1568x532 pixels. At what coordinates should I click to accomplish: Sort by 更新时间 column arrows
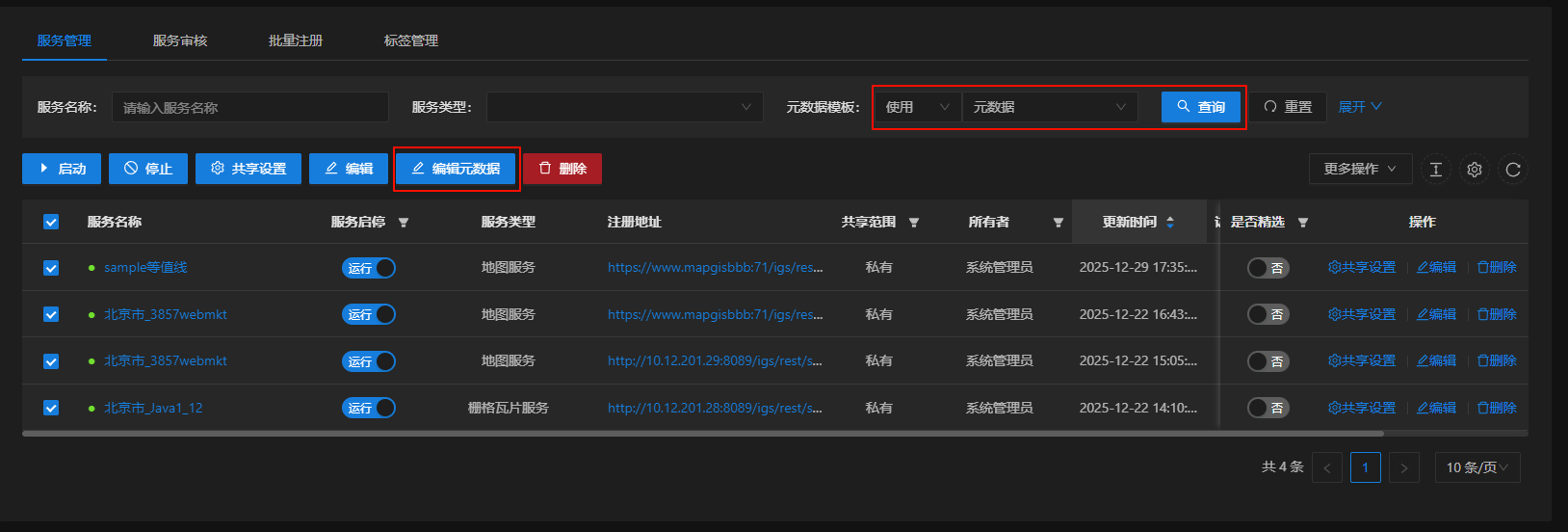coord(1170,223)
